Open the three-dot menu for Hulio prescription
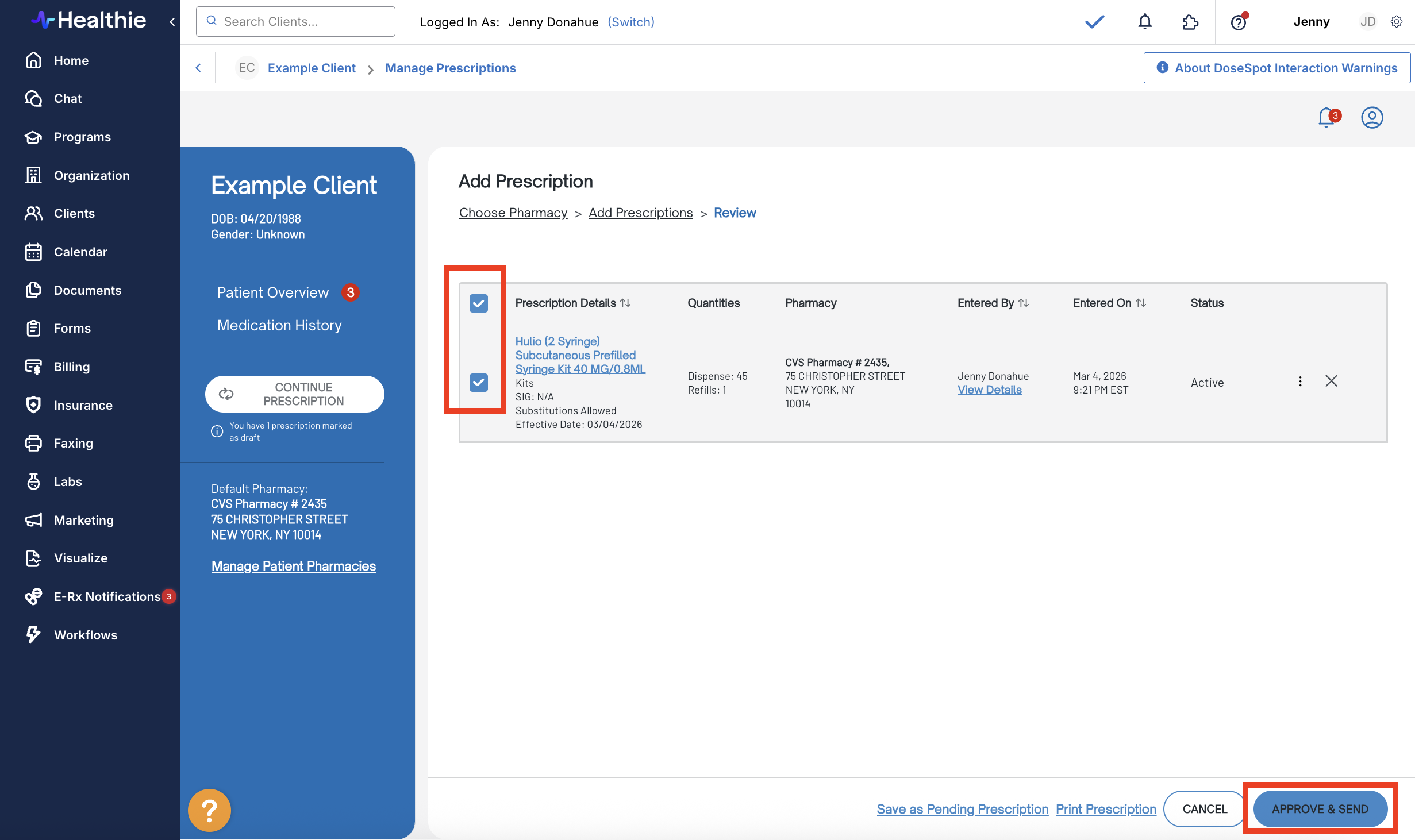 (1300, 381)
